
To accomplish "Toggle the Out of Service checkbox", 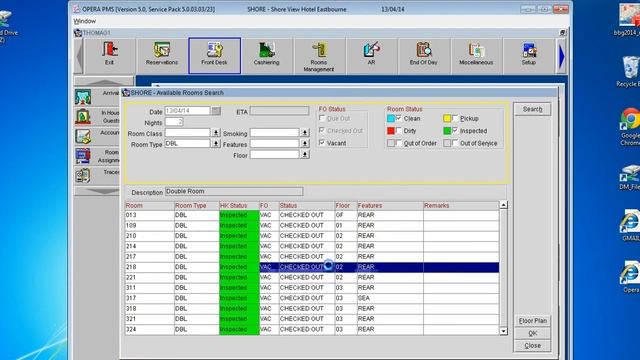I will tap(455, 143).
